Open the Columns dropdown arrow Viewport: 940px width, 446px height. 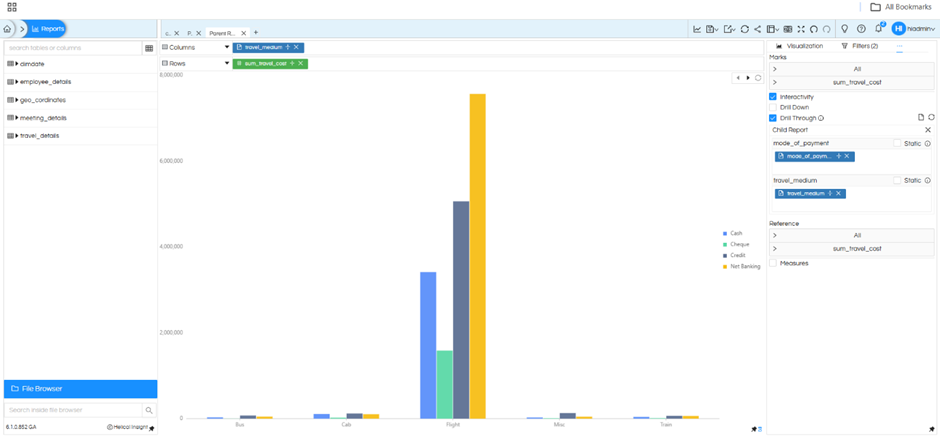coord(227,47)
